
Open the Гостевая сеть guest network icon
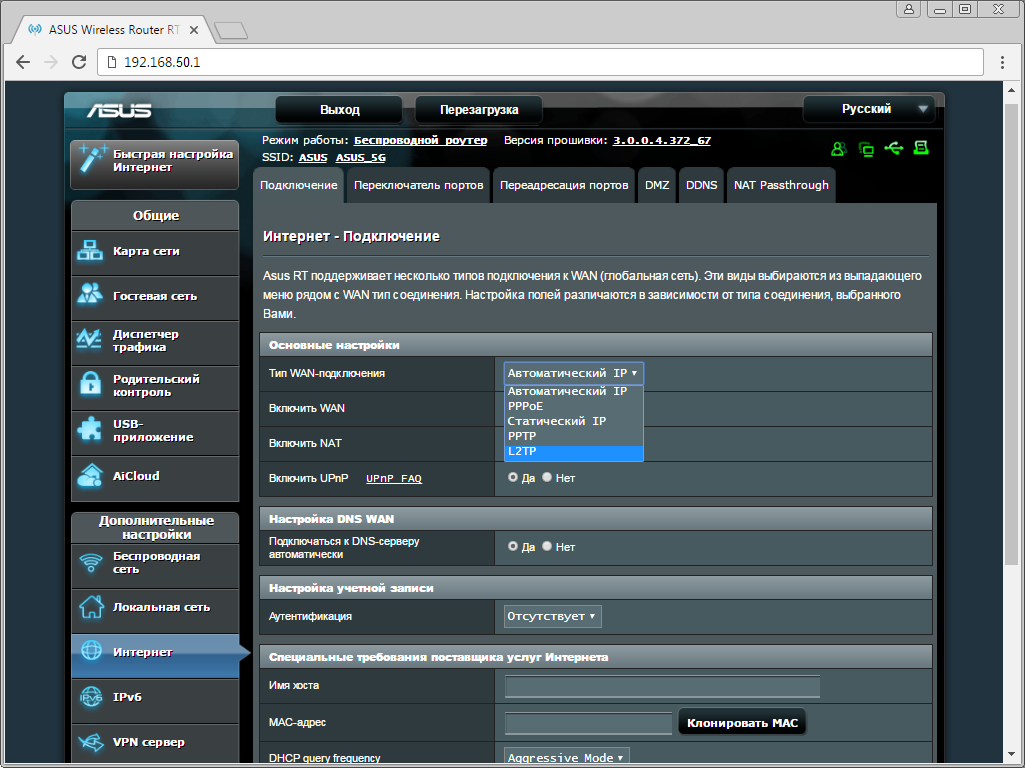90,294
